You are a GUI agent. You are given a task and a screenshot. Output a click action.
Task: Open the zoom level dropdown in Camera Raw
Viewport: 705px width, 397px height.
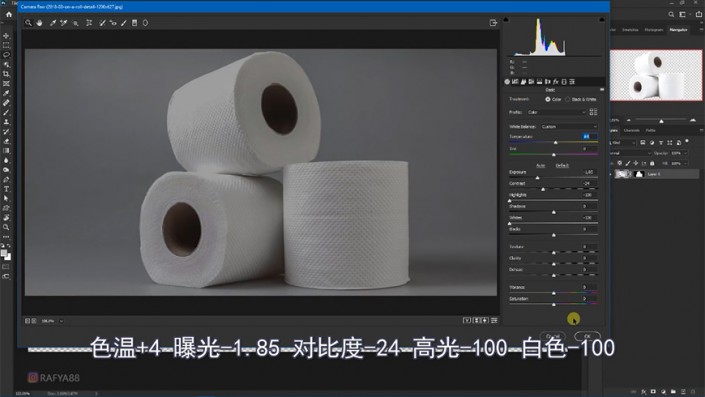[61, 321]
